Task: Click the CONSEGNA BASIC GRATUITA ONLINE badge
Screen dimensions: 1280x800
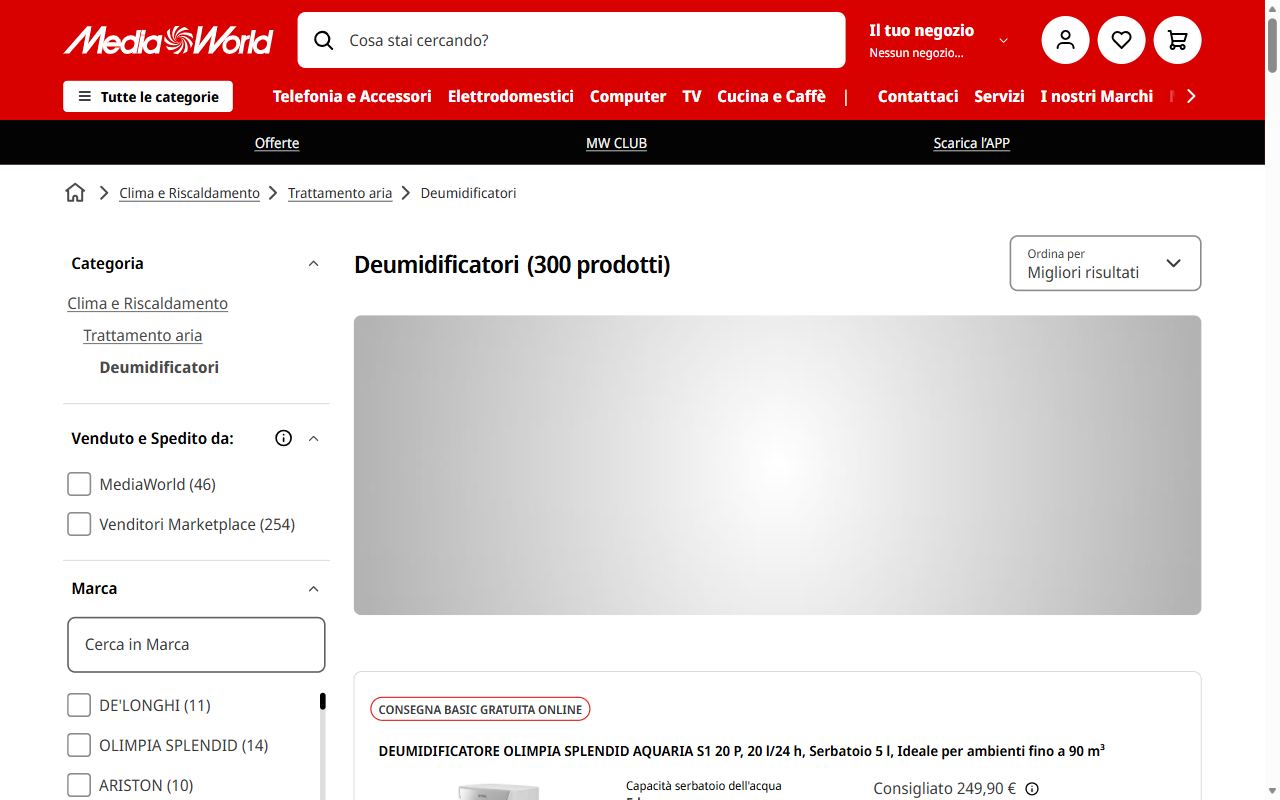Action: coord(480,709)
